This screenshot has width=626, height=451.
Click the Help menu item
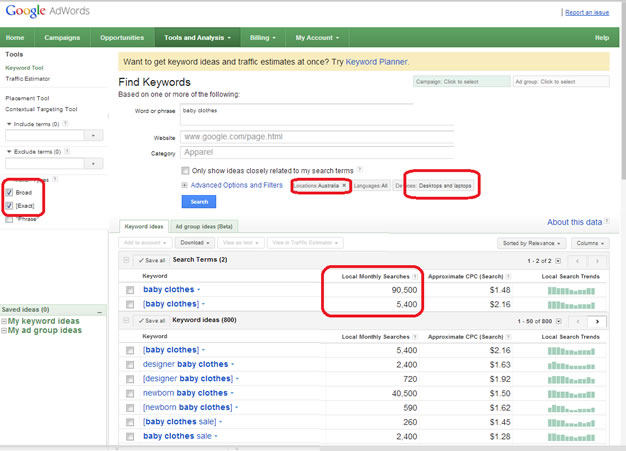602,38
